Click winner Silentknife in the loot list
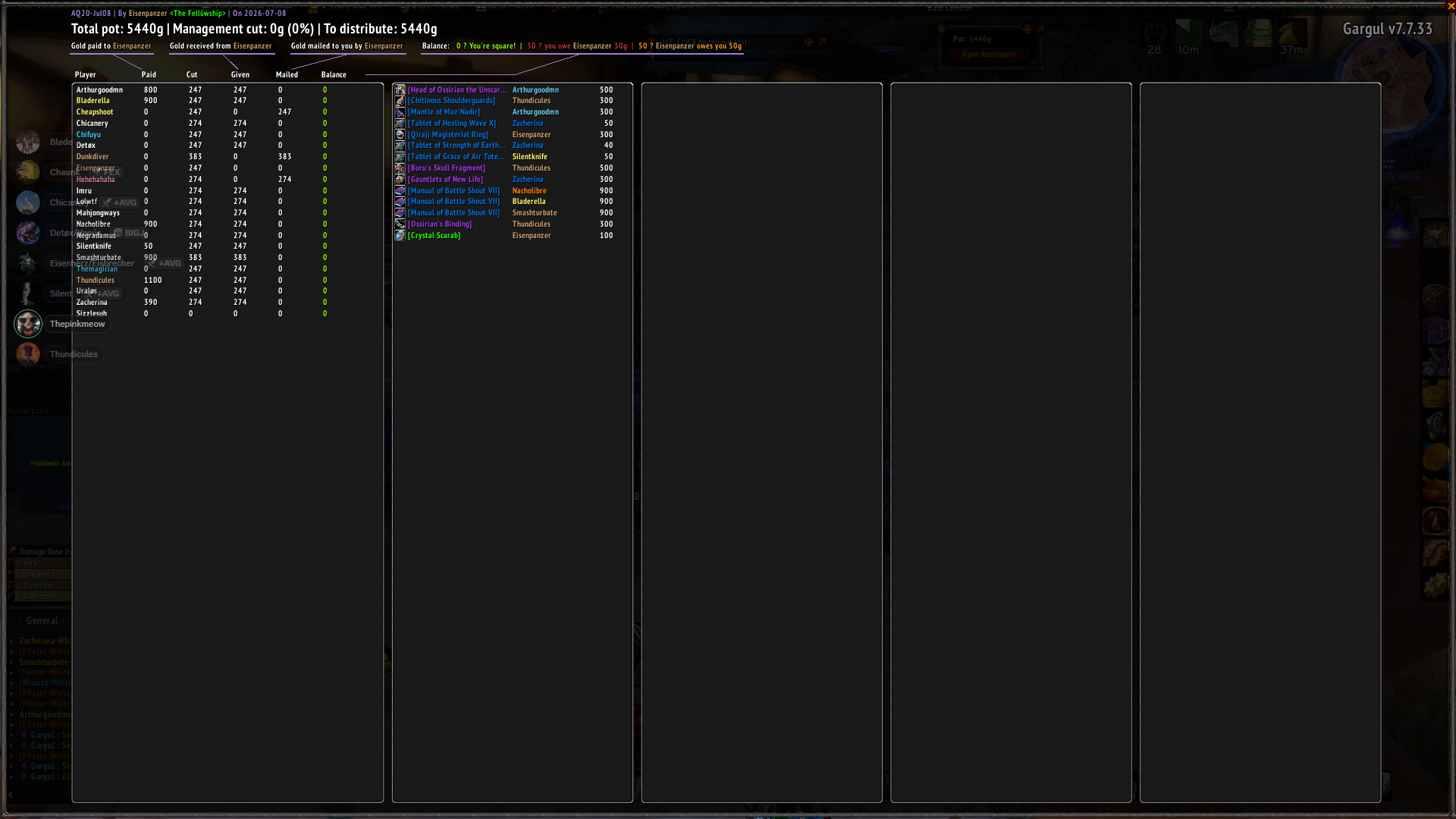 coord(529,157)
